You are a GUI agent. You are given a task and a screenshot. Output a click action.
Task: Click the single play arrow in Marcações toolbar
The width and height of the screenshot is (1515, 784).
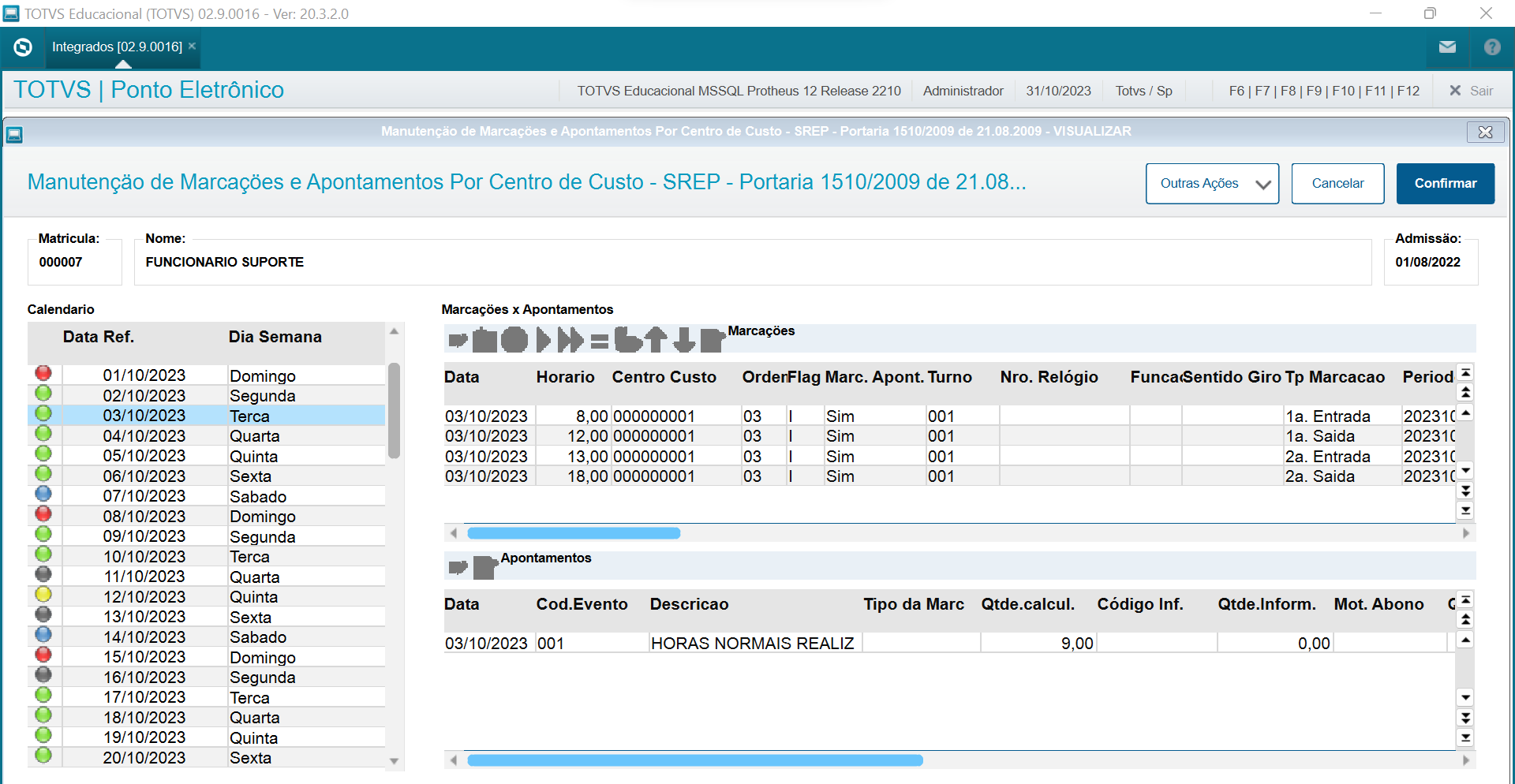[543, 340]
